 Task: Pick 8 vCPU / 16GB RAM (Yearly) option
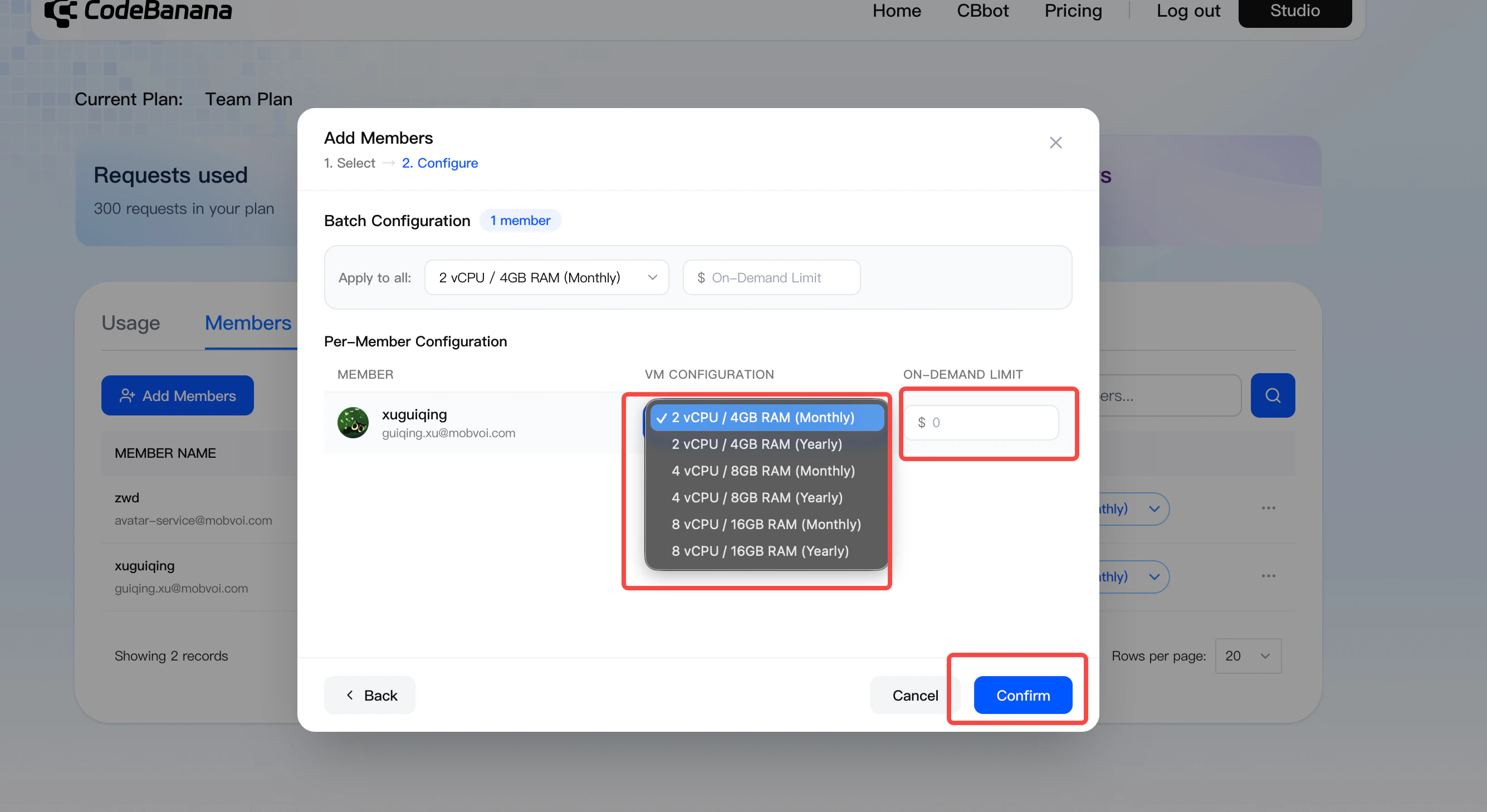pyautogui.click(x=760, y=551)
